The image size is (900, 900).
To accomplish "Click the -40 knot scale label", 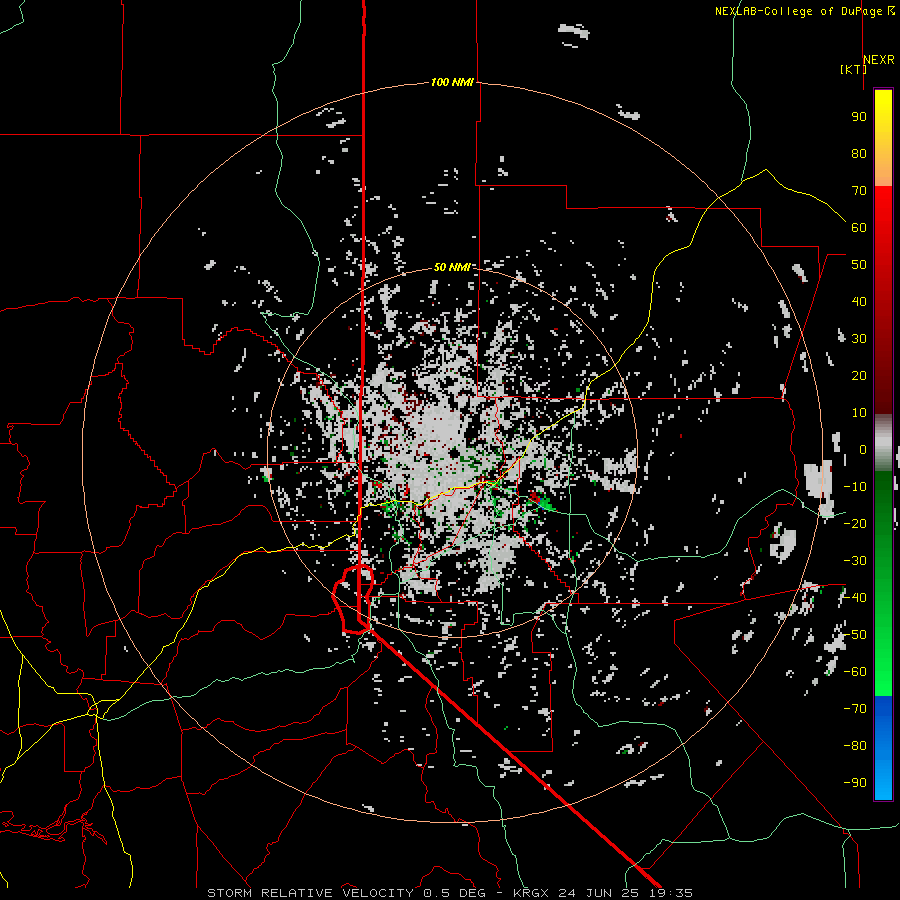I will coord(855,598).
